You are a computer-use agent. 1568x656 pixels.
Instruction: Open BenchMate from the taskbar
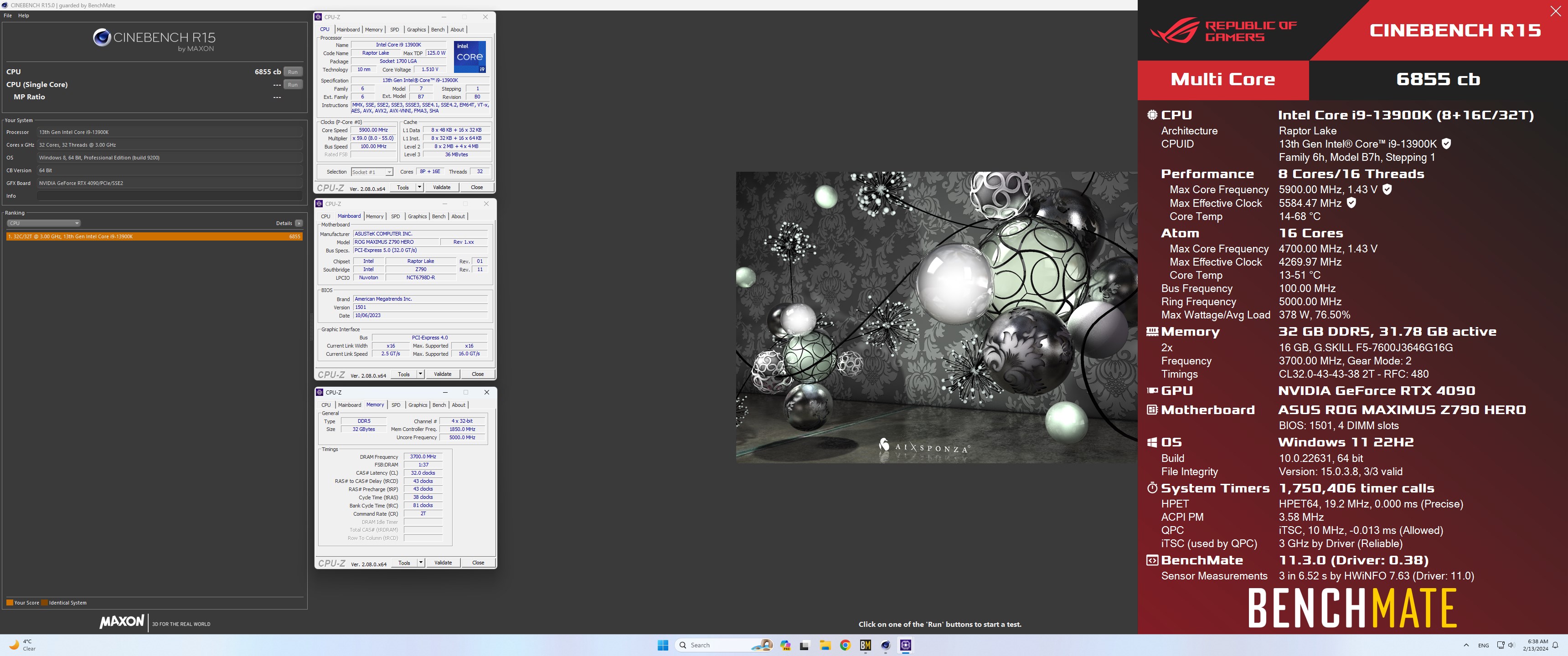pos(865,645)
